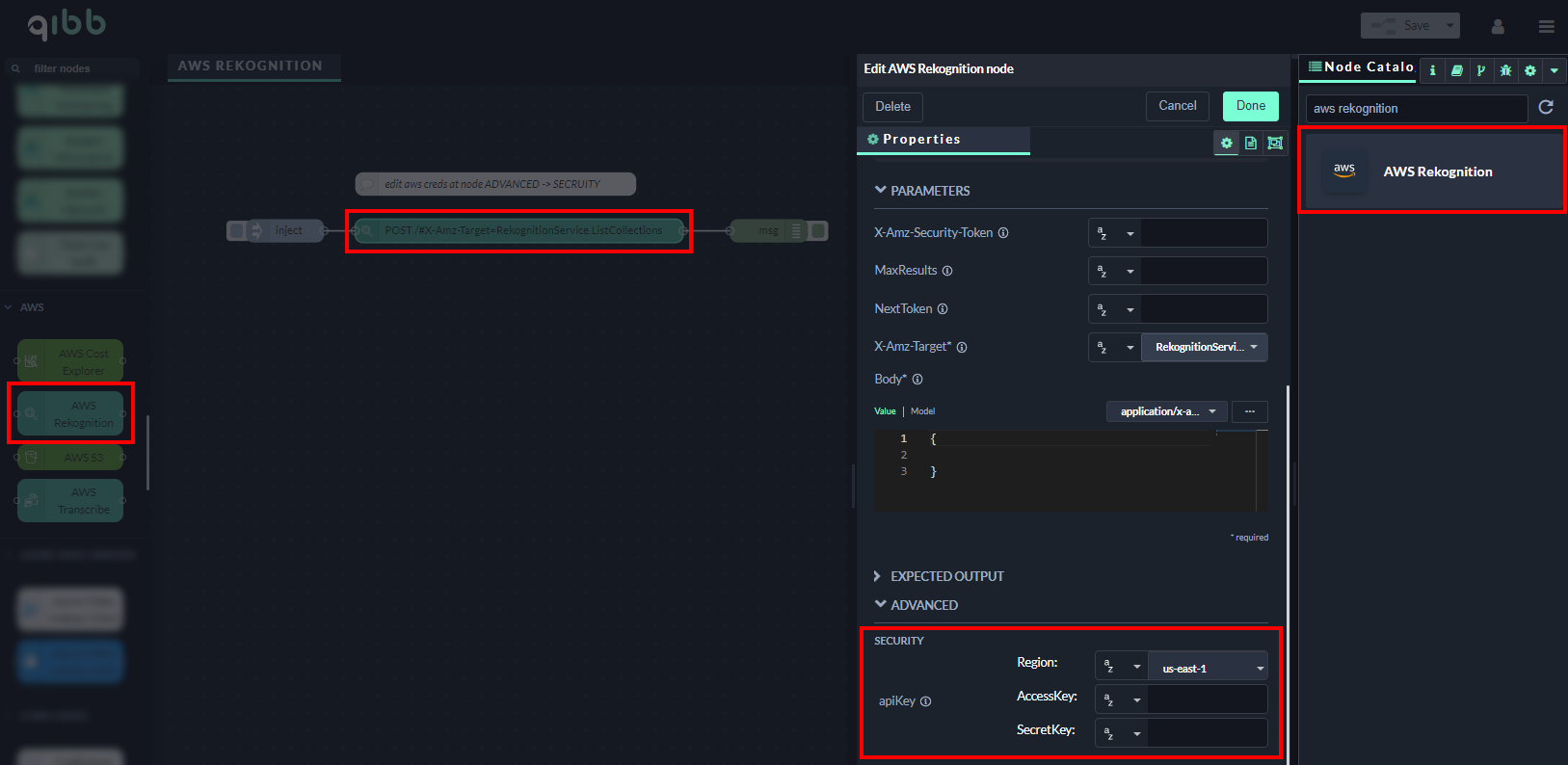Click the Done button
The width and height of the screenshot is (1568, 765).
pos(1250,106)
